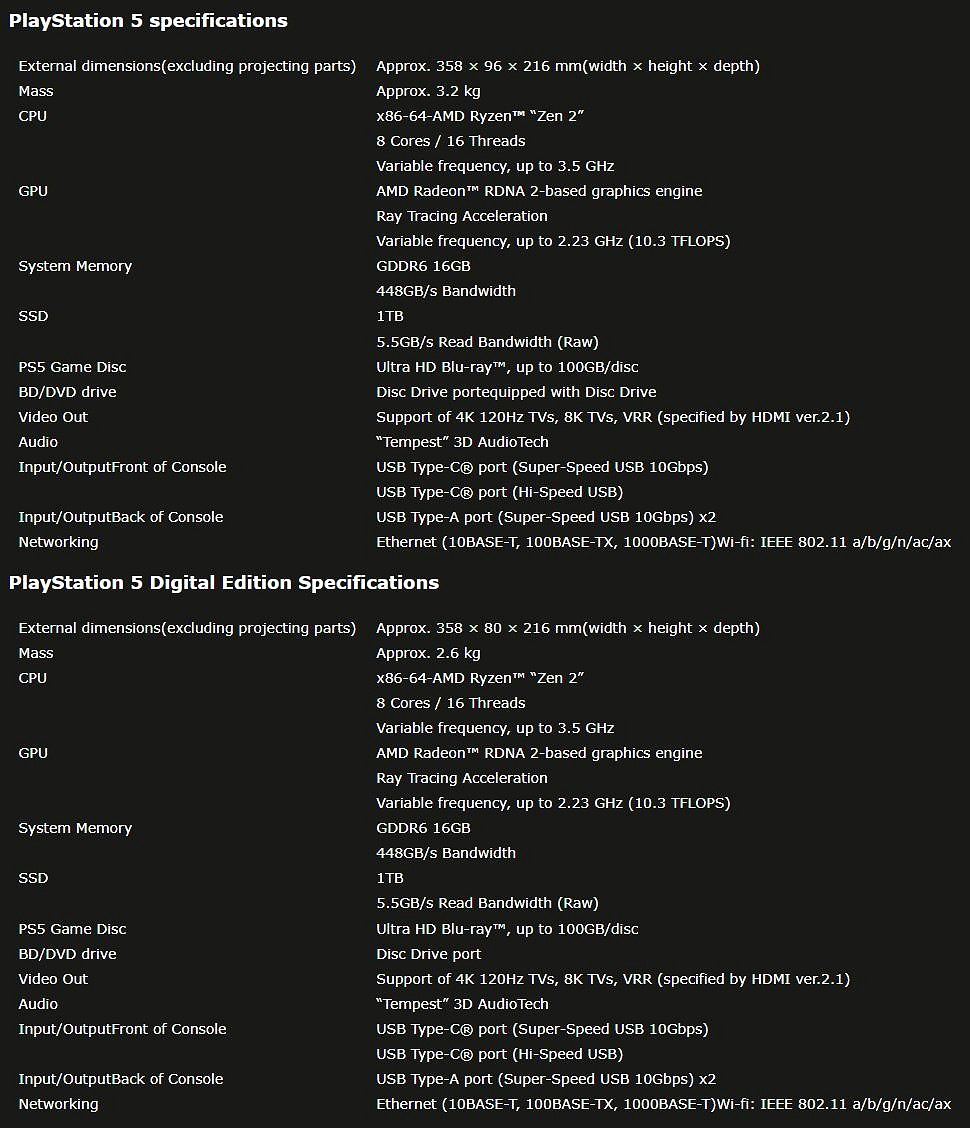970x1128 pixels.
Task: Click the Audio label in the first table
Action: [38, 442]
